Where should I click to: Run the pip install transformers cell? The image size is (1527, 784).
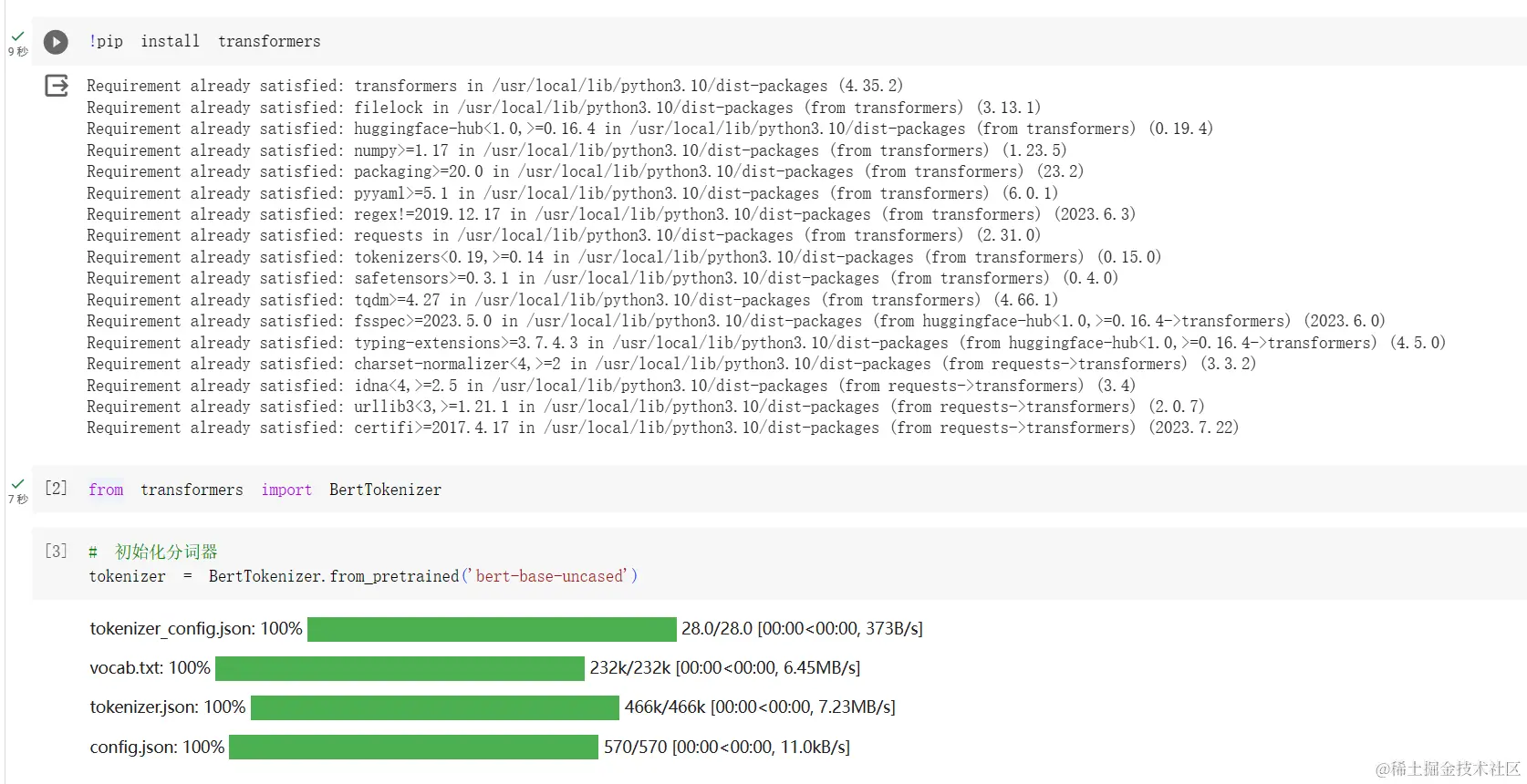(x=56, y=42)
